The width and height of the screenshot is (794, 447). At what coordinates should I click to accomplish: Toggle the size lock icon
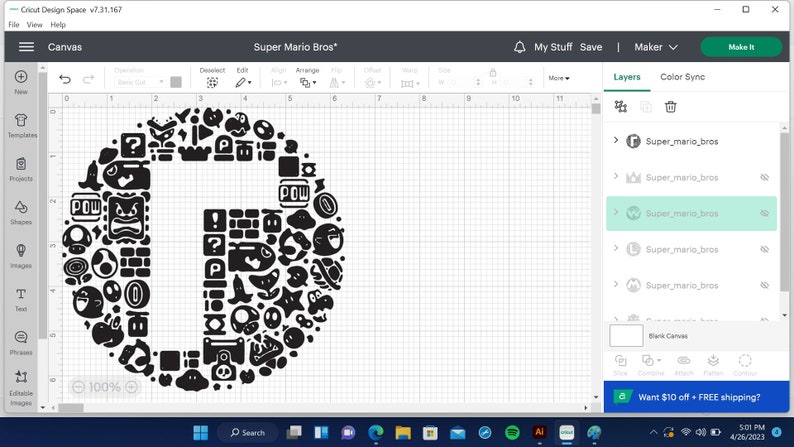pyautogui.click(x=493, y=72)
